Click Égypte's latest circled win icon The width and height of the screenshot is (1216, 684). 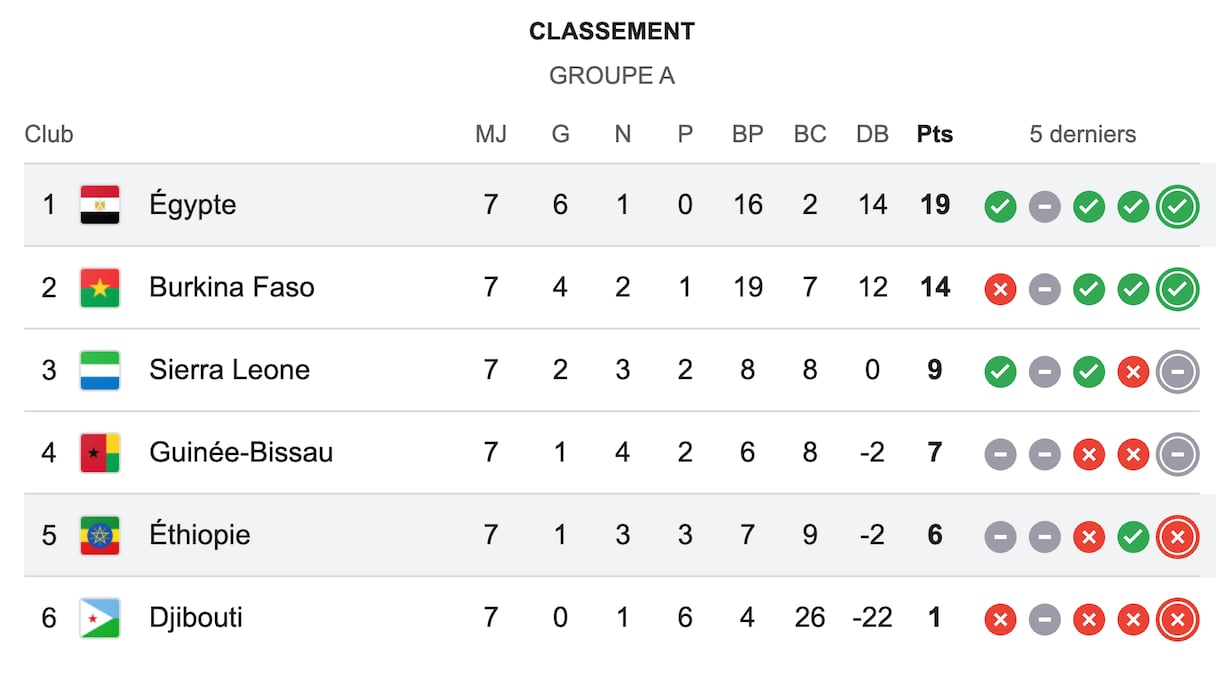pos(1177,207)
